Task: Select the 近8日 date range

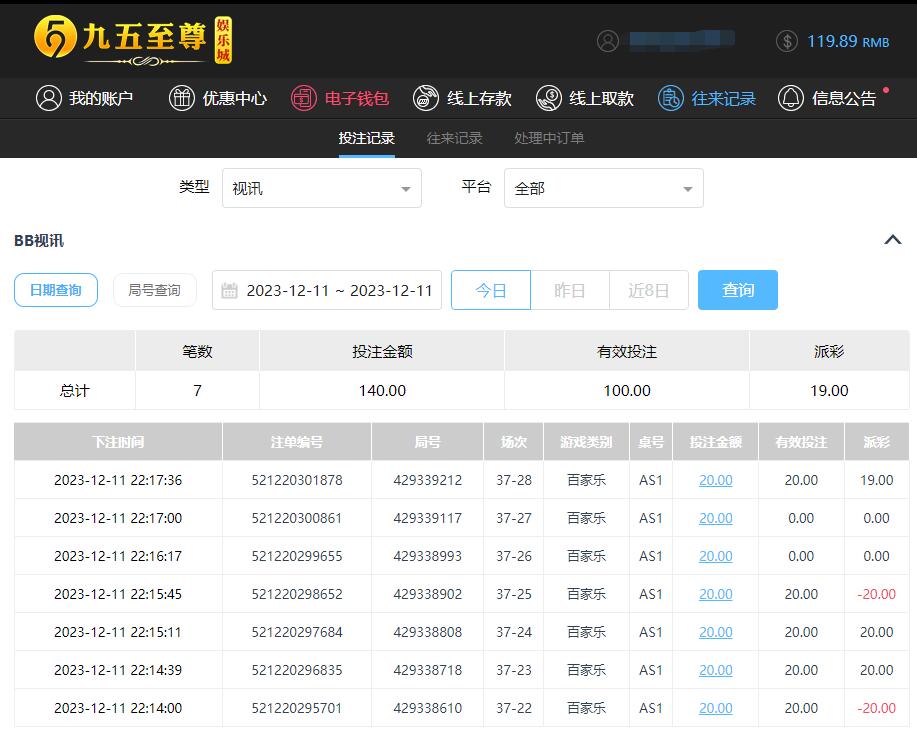Action: pyautogui.click(x=649, y=290)
